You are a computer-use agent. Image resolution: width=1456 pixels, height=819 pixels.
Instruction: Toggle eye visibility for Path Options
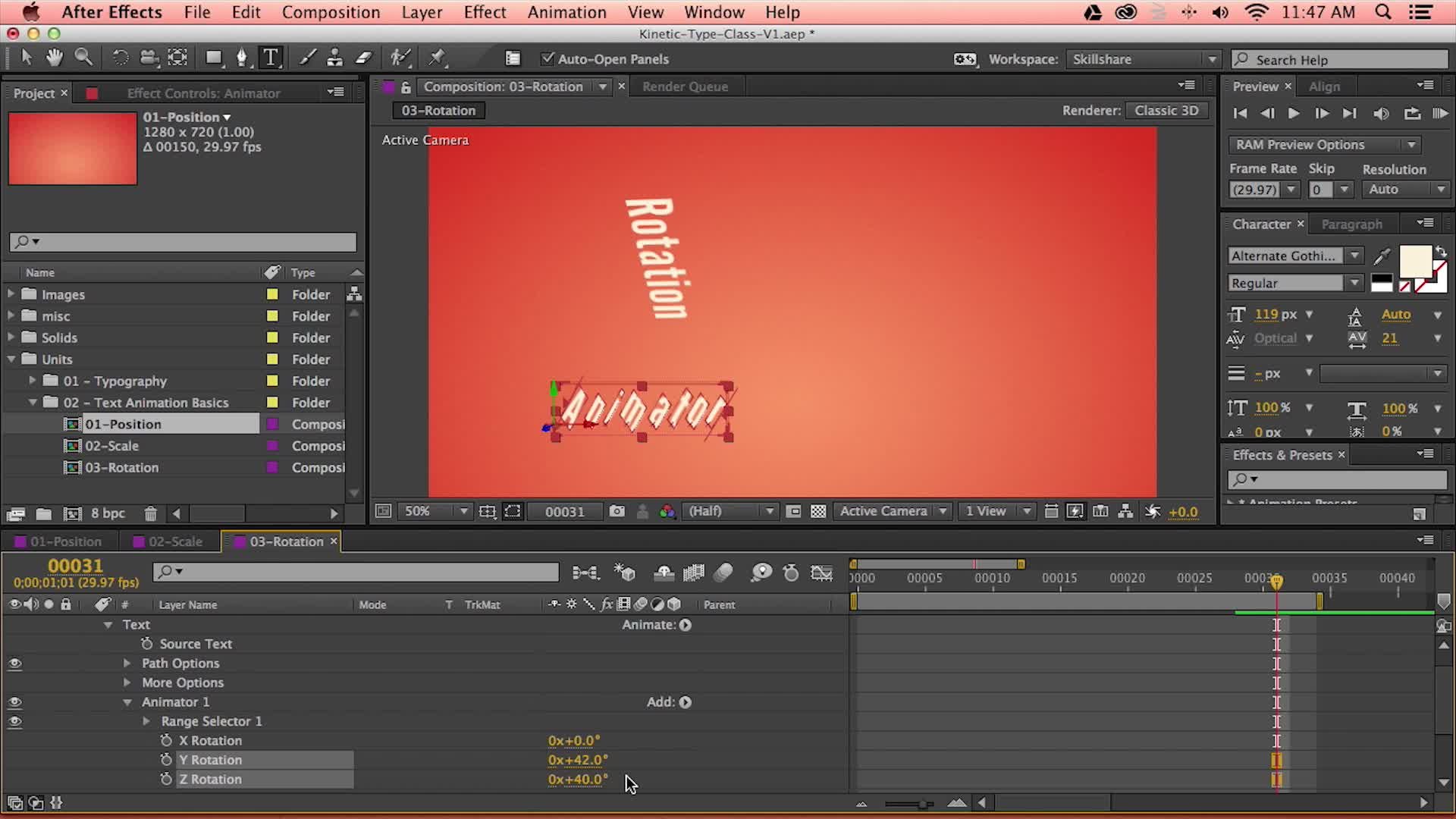[x=14, y=664]
